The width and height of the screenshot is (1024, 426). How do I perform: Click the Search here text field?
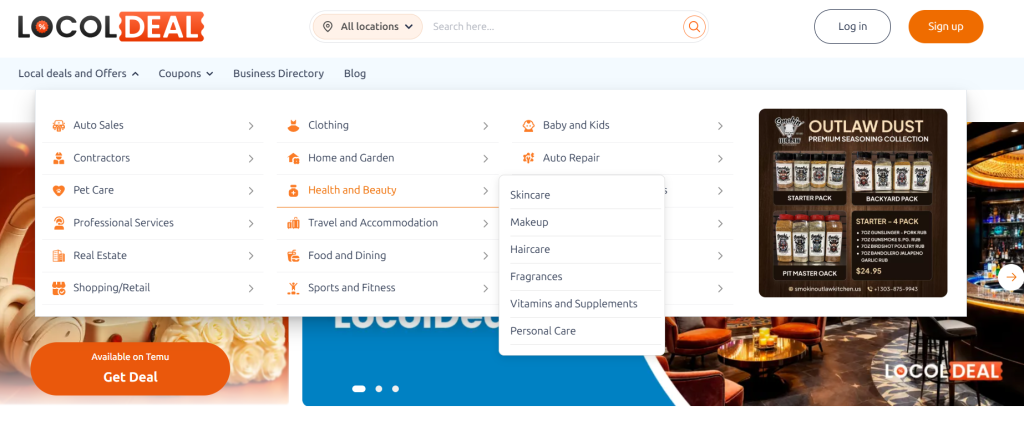point(550,27)
